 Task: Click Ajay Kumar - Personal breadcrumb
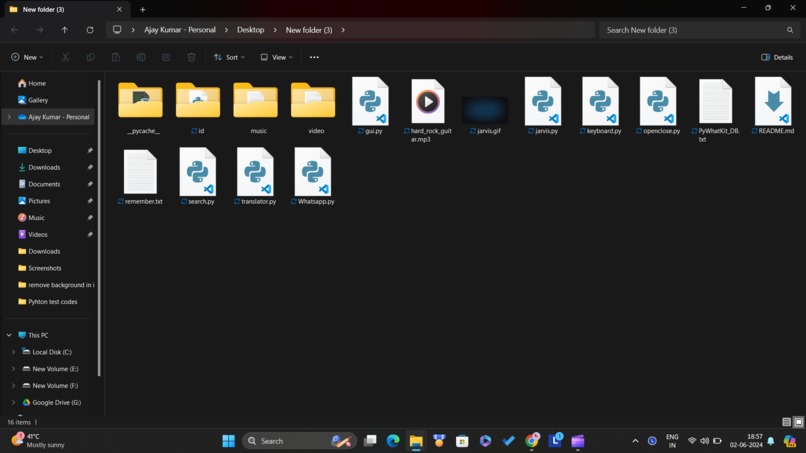180,30
